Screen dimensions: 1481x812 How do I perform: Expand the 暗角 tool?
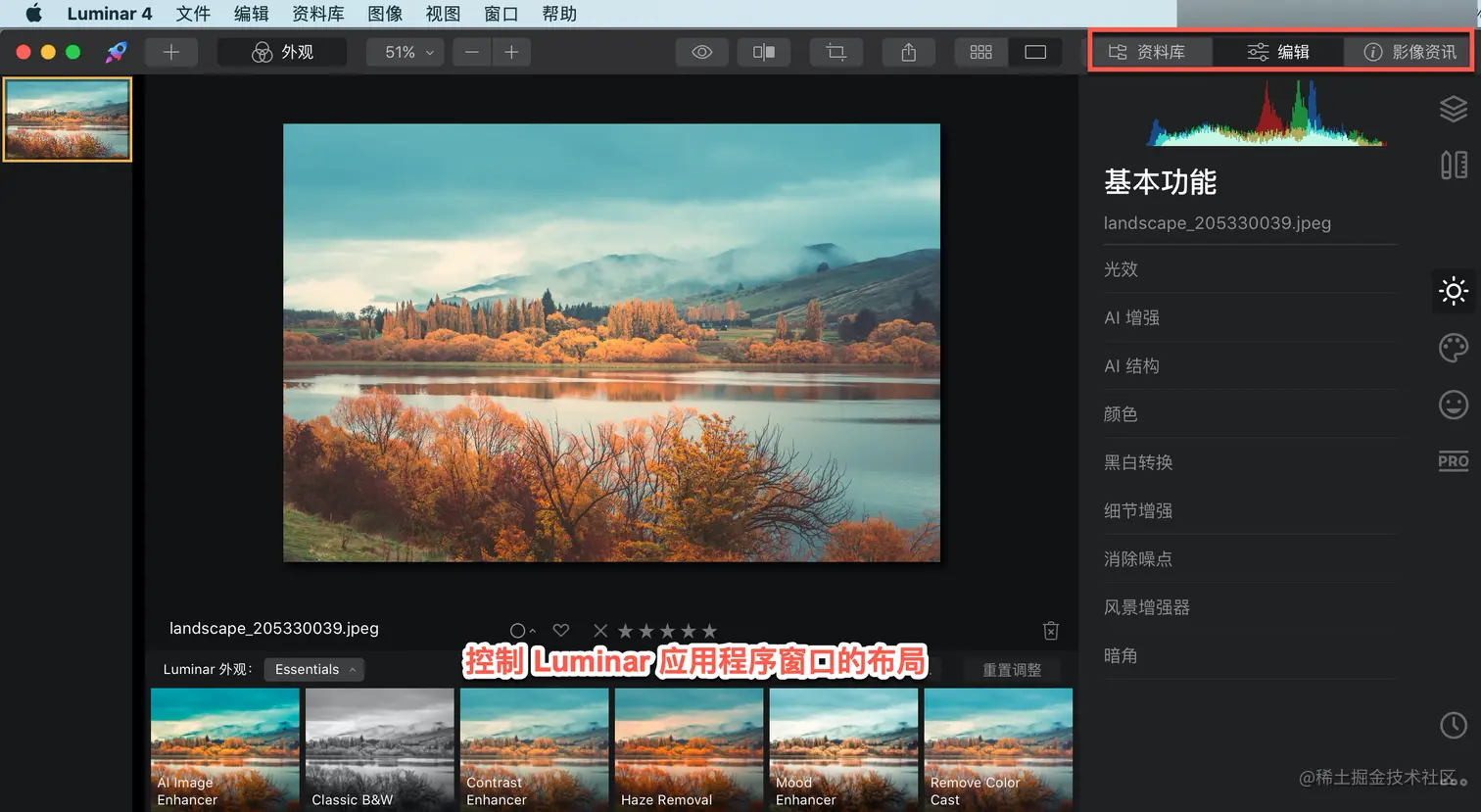(1250, 655)
